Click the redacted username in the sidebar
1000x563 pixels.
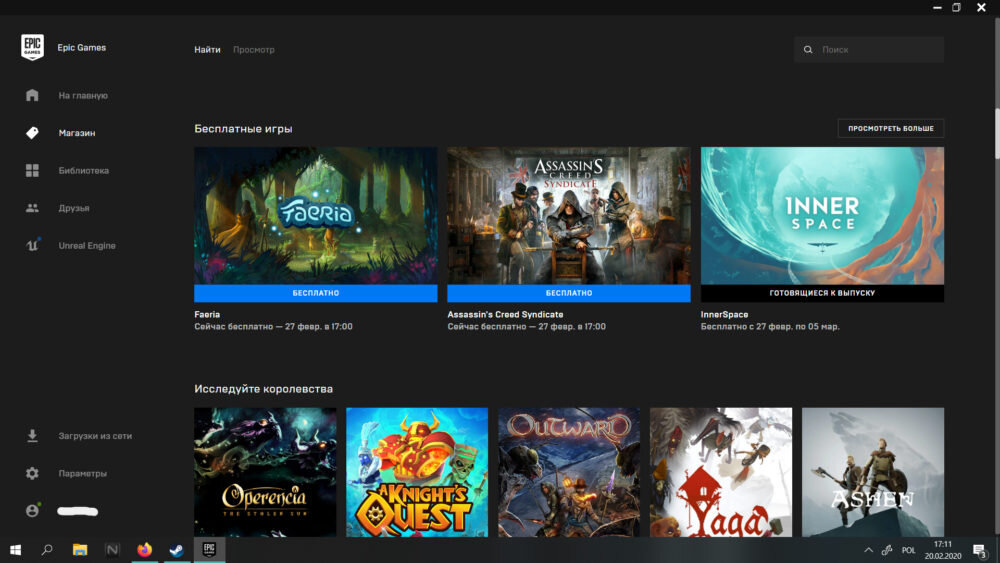[x=78, y=511]
